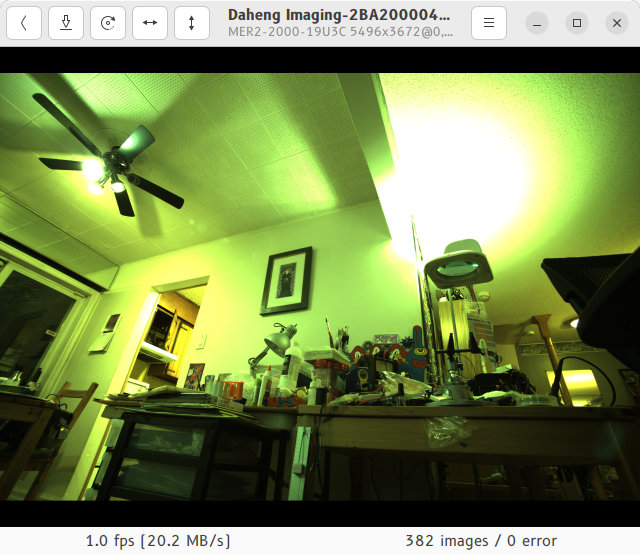640x554 pixels.
Task: Click the small desk lamp on the workbench
Action: [x=277, y=341]
